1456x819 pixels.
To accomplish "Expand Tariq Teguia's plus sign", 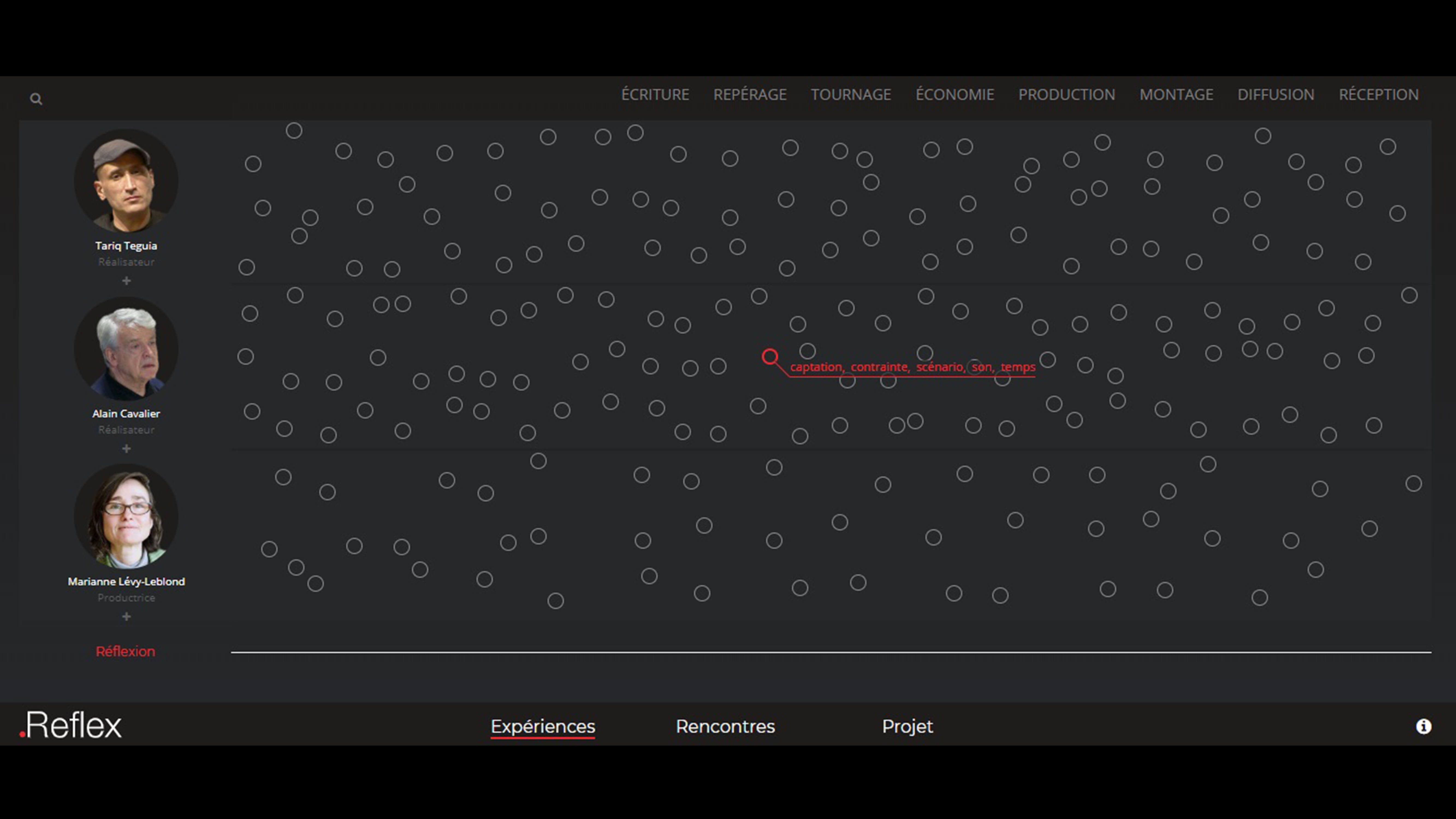I will [x=127, y=281].
